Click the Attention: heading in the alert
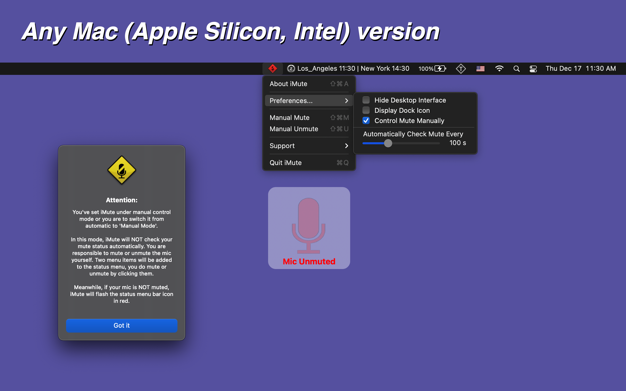 (x=122, y=200)
